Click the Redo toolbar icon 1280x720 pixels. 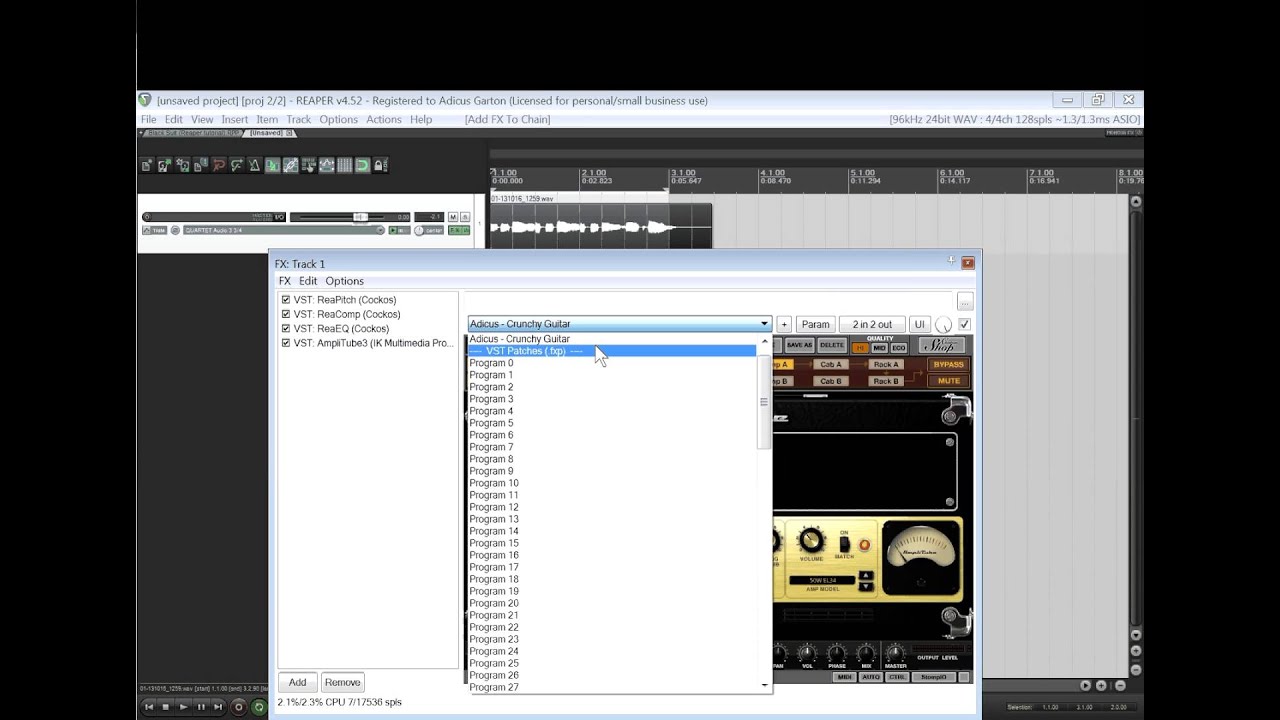[236, 165]
